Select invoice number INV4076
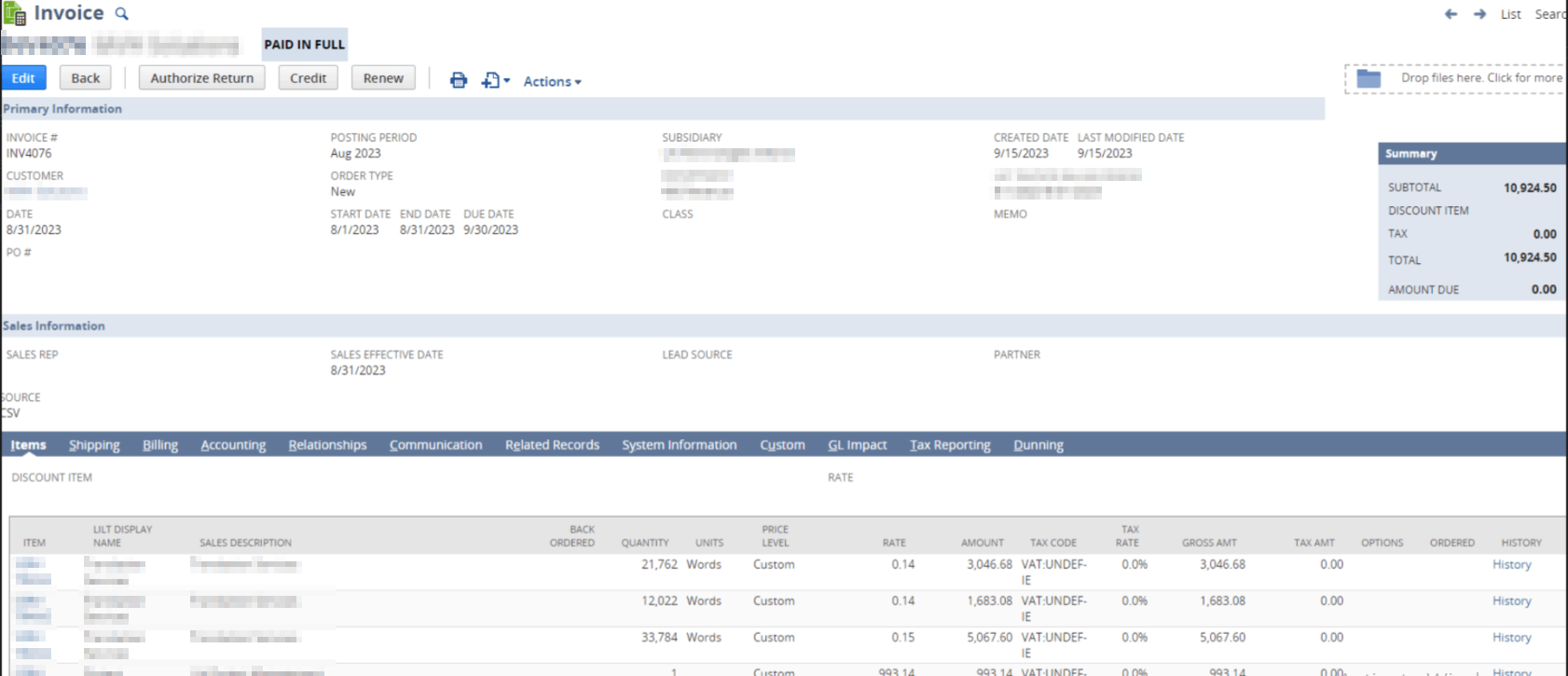The image size is (1568, 676). coord(29,153)
